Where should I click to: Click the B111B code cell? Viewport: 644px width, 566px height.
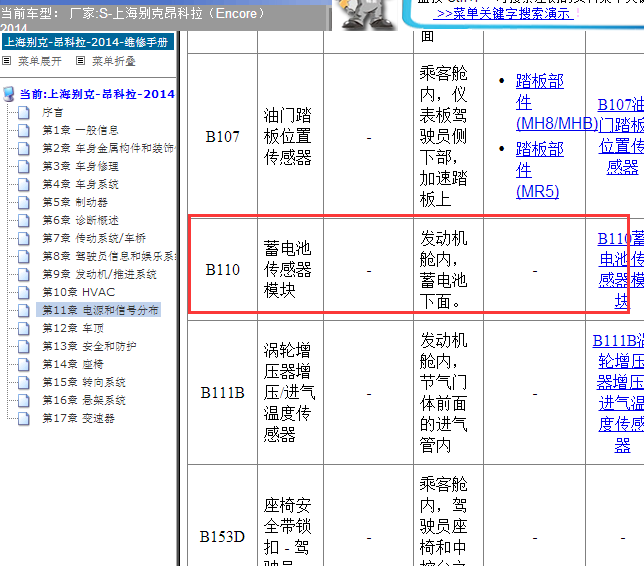click(223, 393)
